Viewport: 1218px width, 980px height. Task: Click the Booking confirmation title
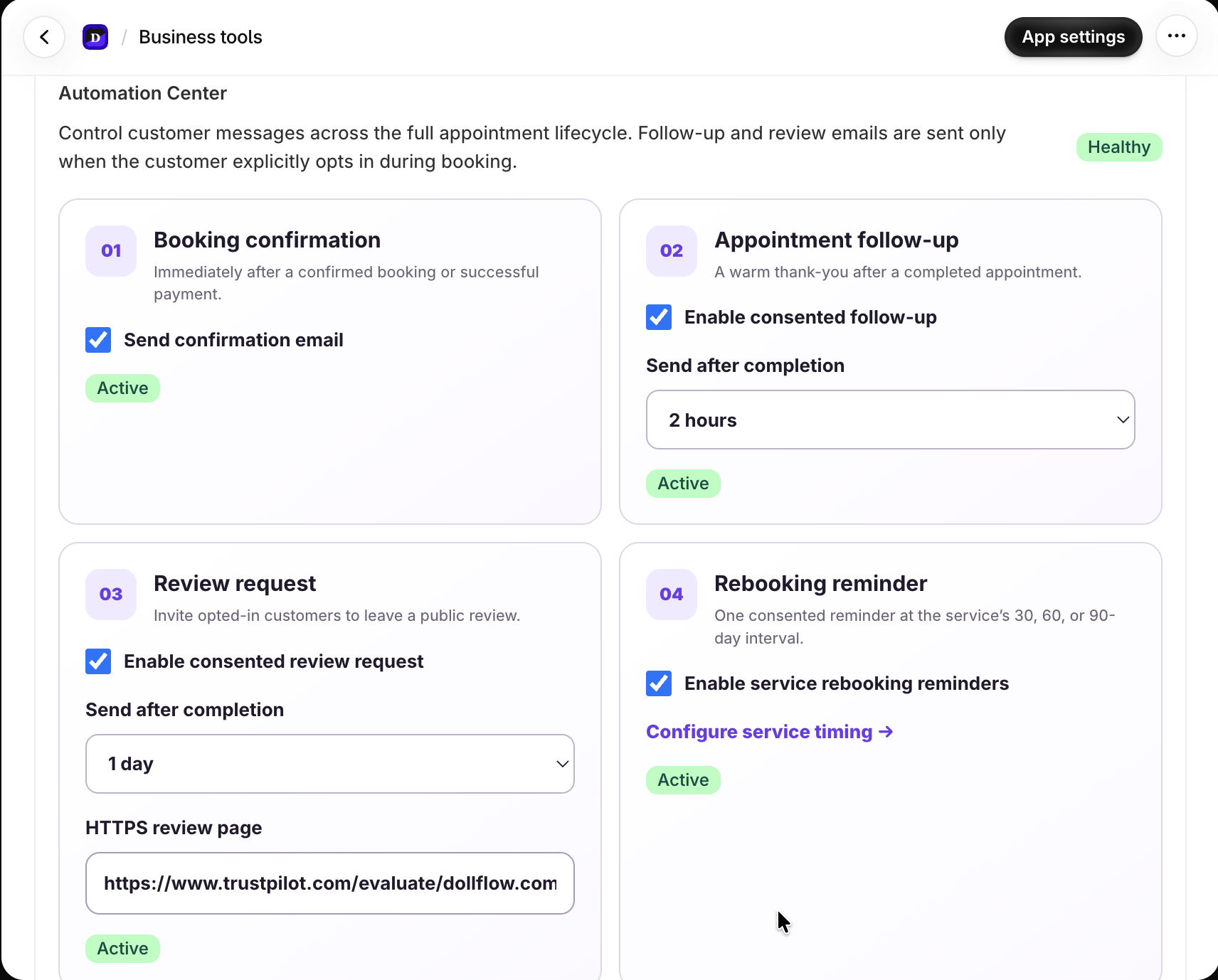click(x=267, y=240)
